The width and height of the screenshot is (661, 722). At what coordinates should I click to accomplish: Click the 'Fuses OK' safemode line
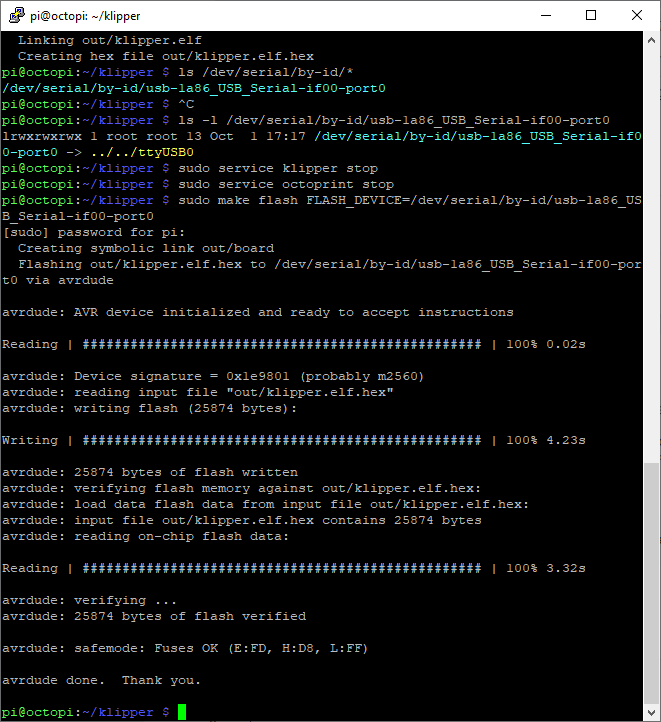(x=185, y=648)
